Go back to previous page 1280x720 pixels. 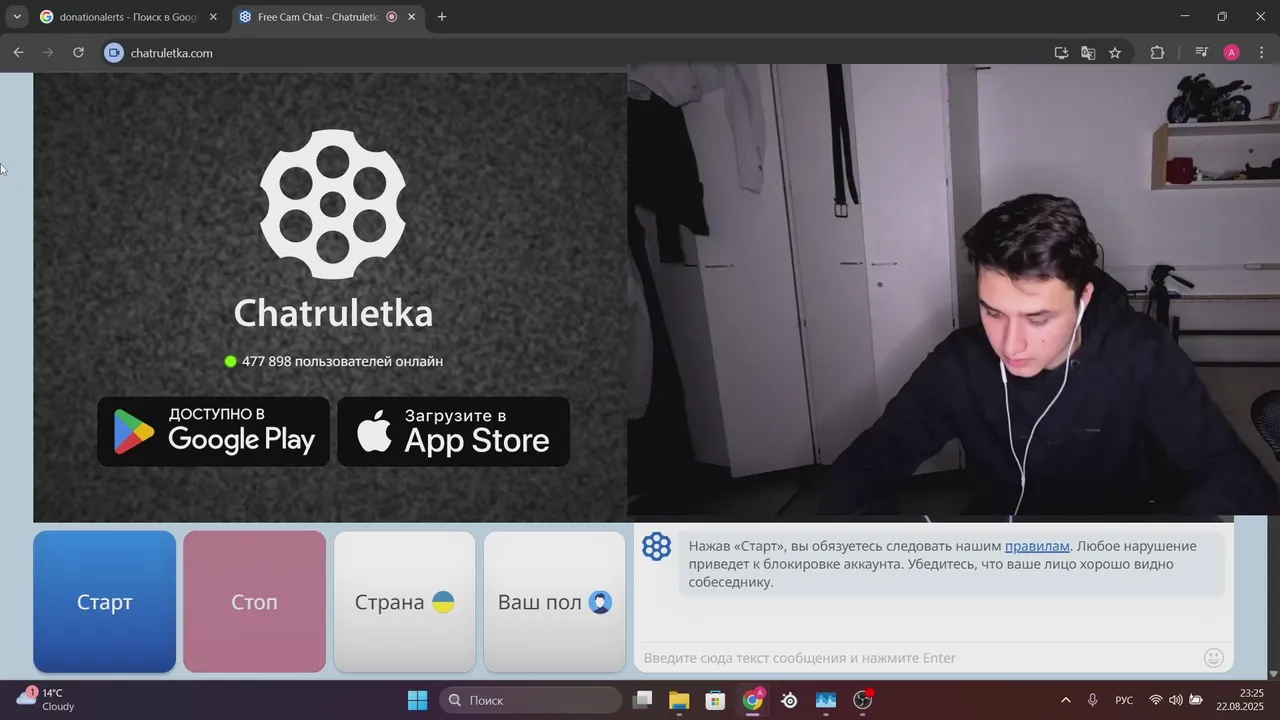[18, 53]
